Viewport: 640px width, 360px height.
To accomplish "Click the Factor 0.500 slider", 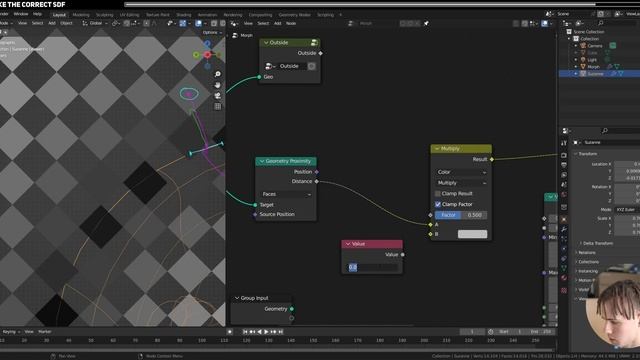I will click(461, 215).
